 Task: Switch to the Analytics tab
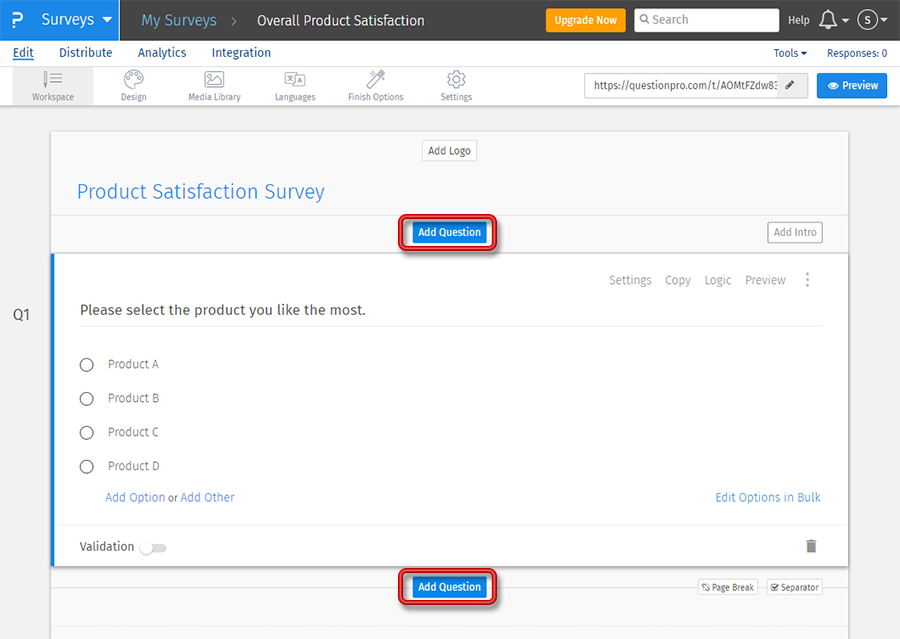pyautogui.click(x=161, y=52)
